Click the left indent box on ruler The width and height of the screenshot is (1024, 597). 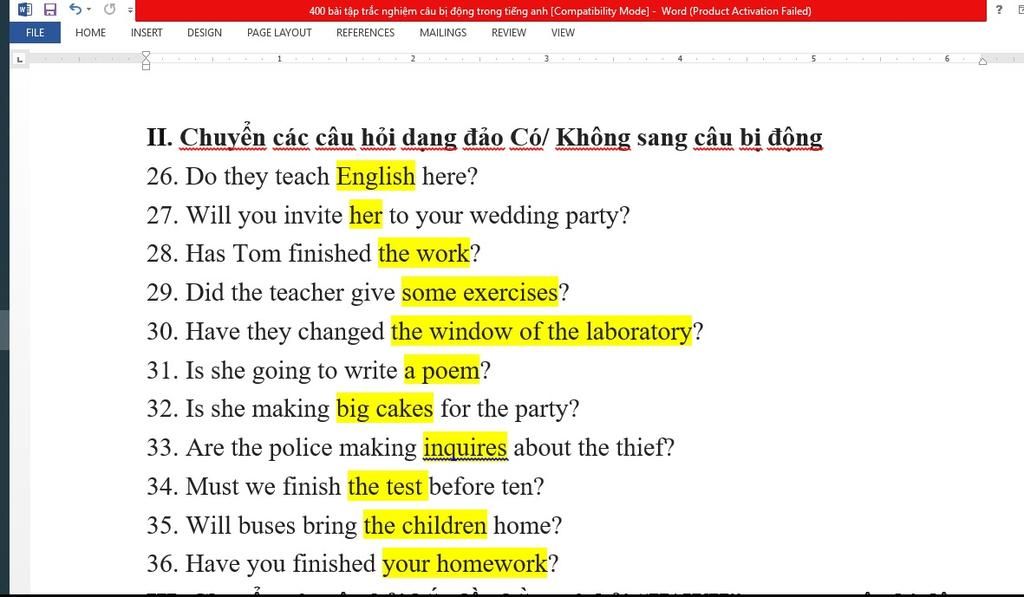coord(146,67)
